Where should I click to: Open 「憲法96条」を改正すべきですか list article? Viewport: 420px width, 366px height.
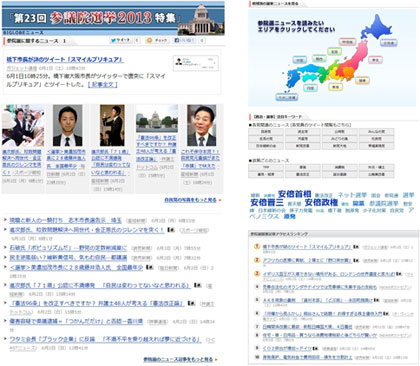97,303
